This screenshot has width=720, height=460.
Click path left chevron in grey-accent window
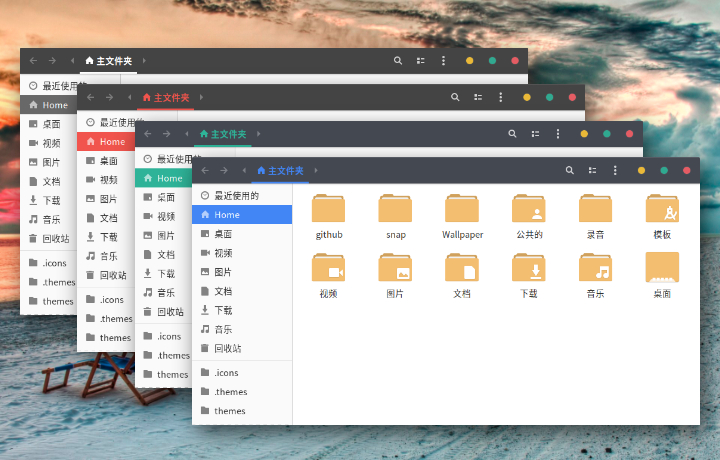73,61
